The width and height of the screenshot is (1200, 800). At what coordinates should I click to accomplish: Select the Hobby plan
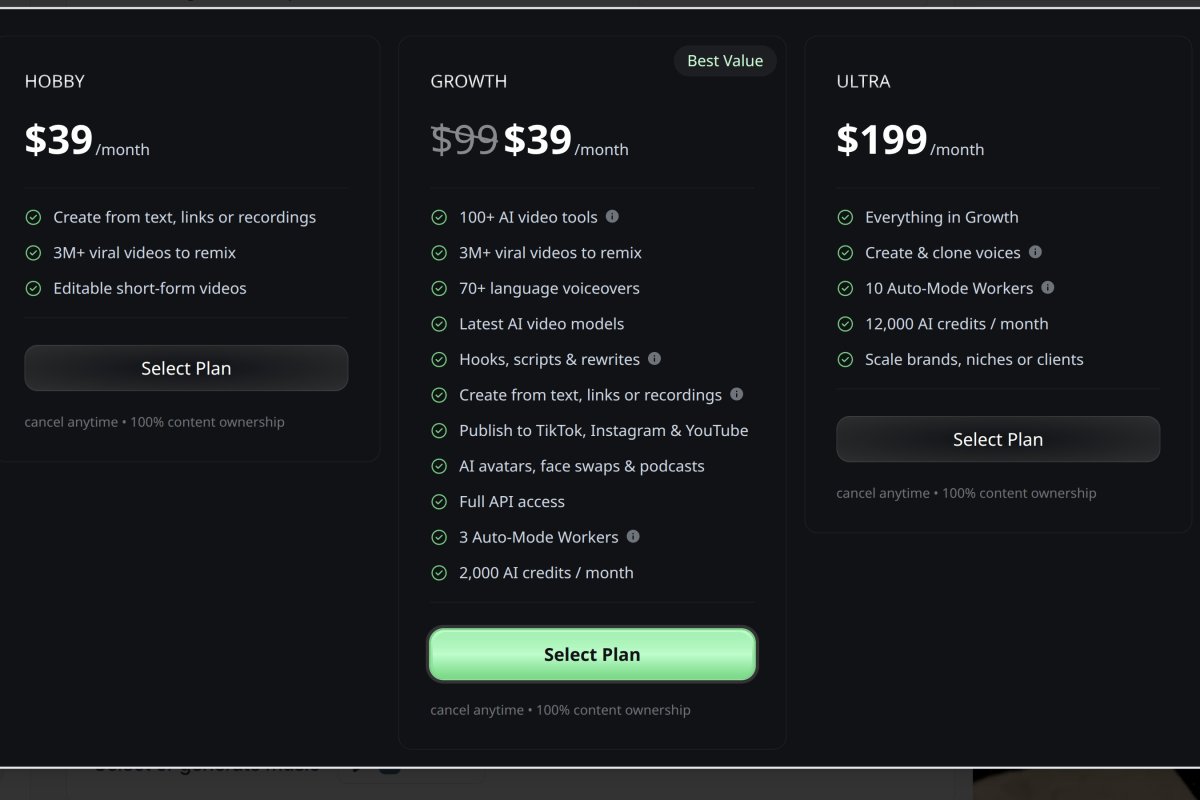pyautogui.click(x=186, y=368)
